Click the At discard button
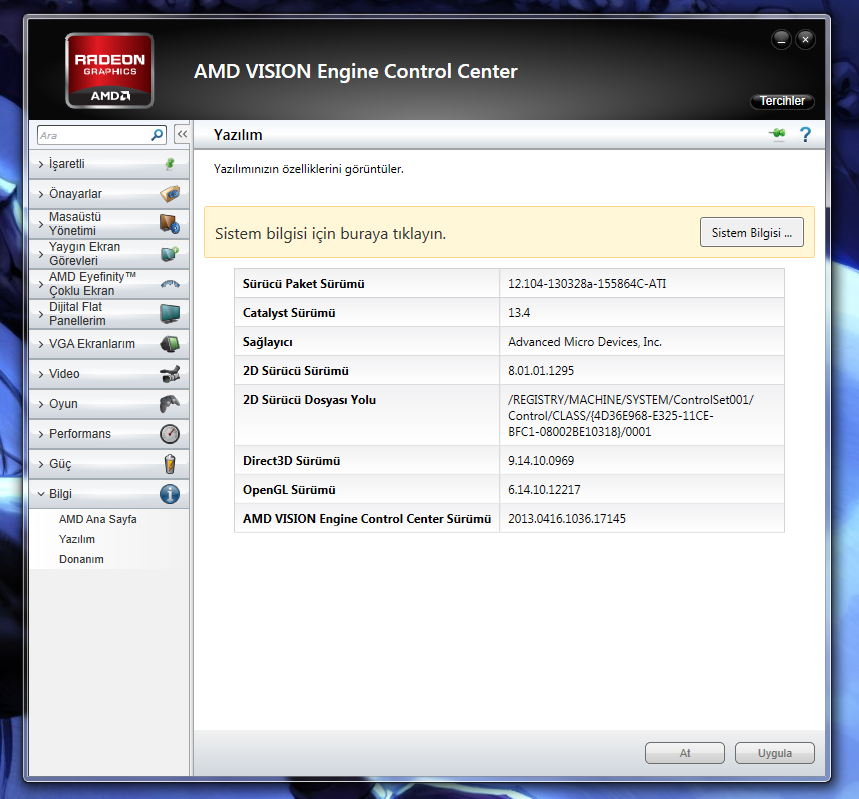859x799 pixels. coord(685,753)
